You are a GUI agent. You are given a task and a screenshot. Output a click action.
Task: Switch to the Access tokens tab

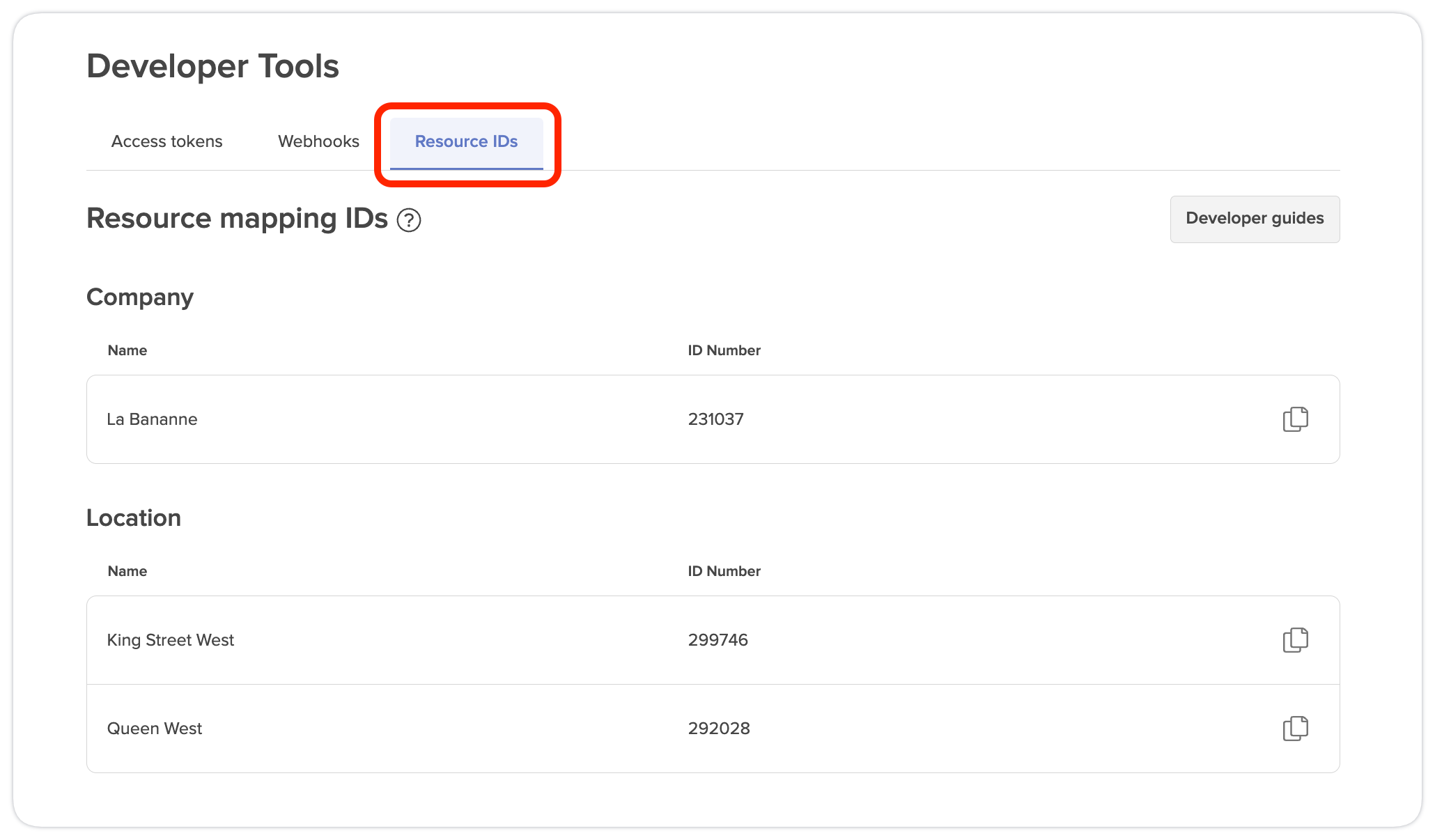pyautogui.click(x=166, y=141)
